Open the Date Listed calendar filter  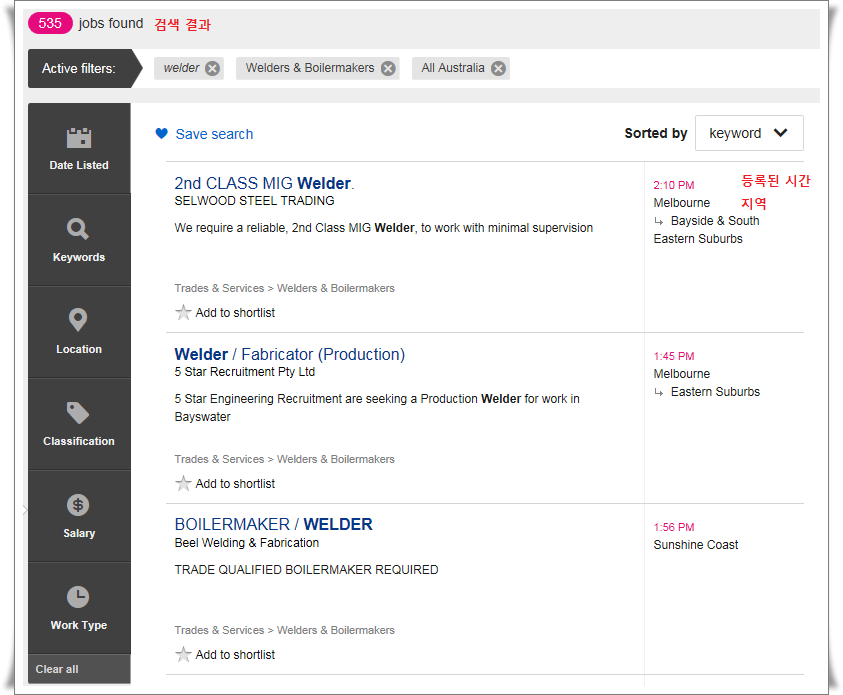click(79, 148)
